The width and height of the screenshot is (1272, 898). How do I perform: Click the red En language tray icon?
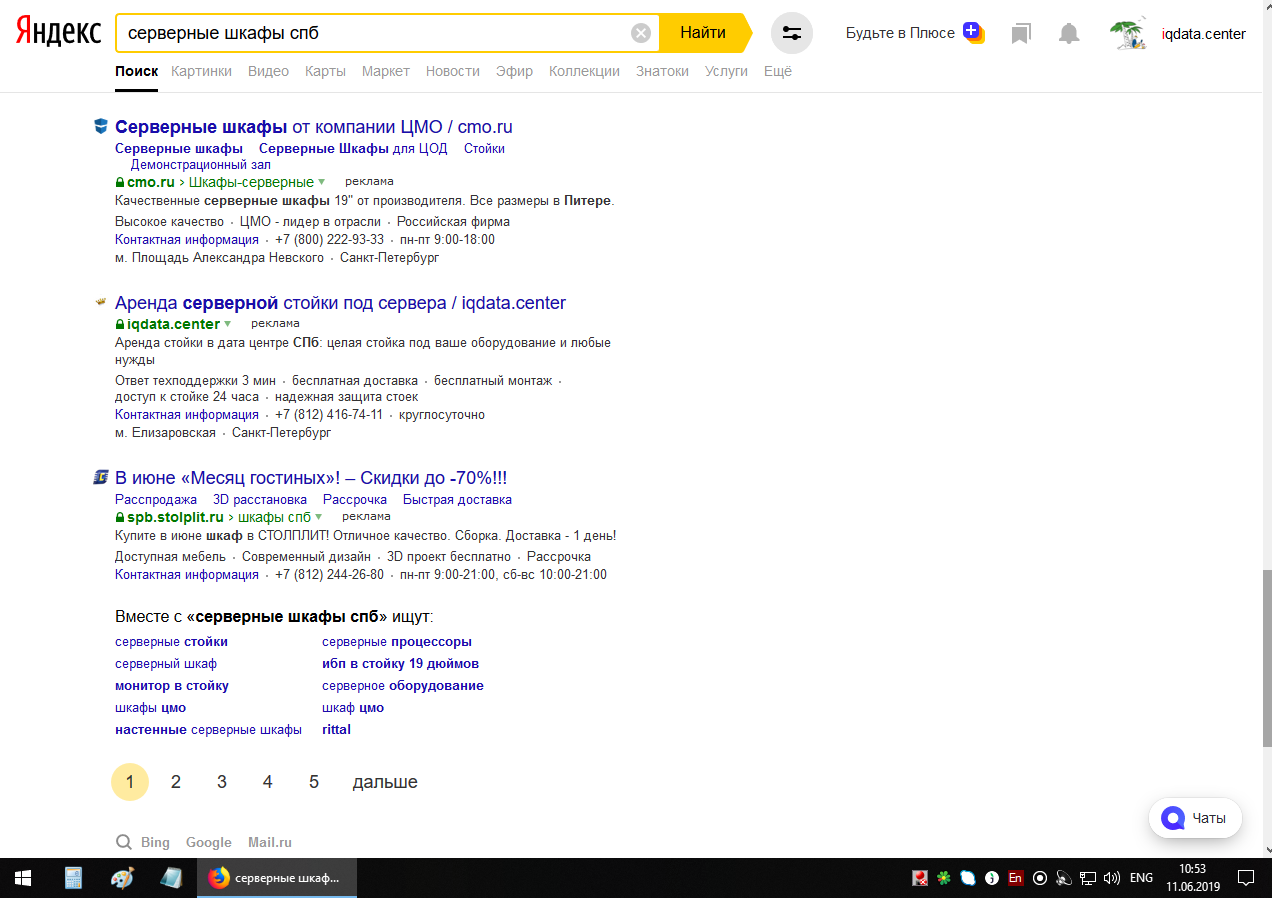[x=1015, y=878]
